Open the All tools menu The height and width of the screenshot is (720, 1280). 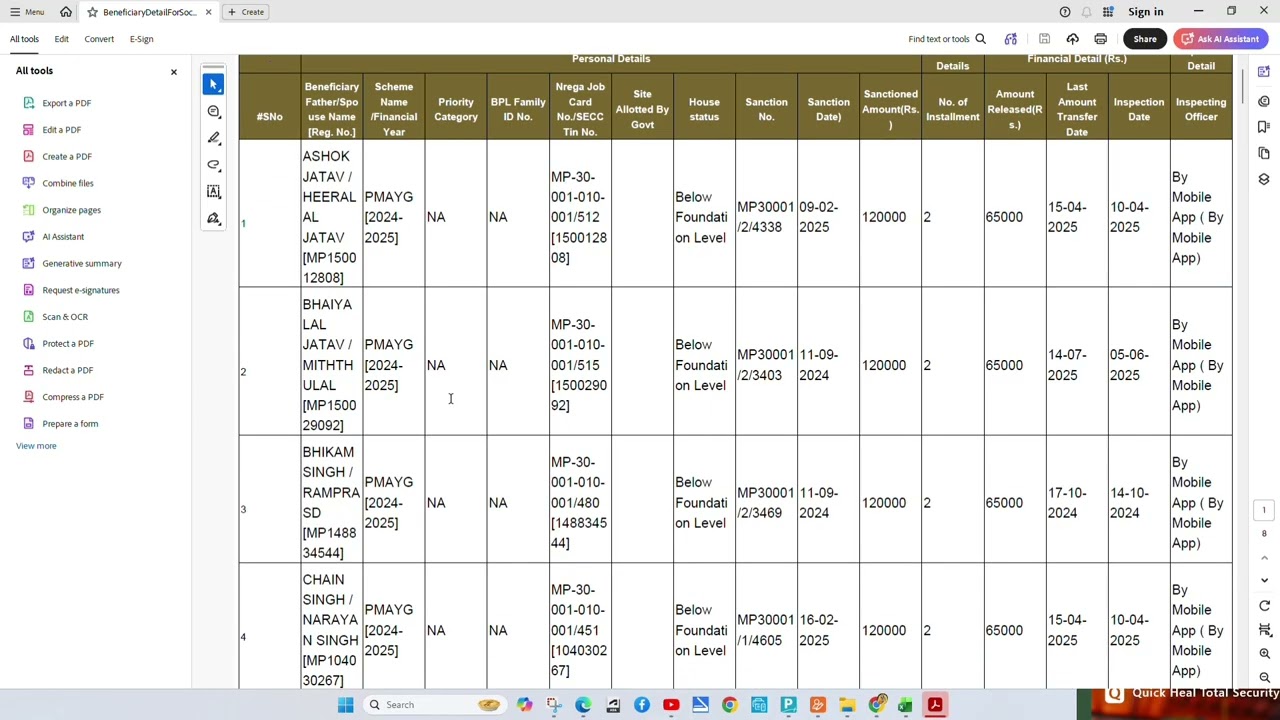24,39
